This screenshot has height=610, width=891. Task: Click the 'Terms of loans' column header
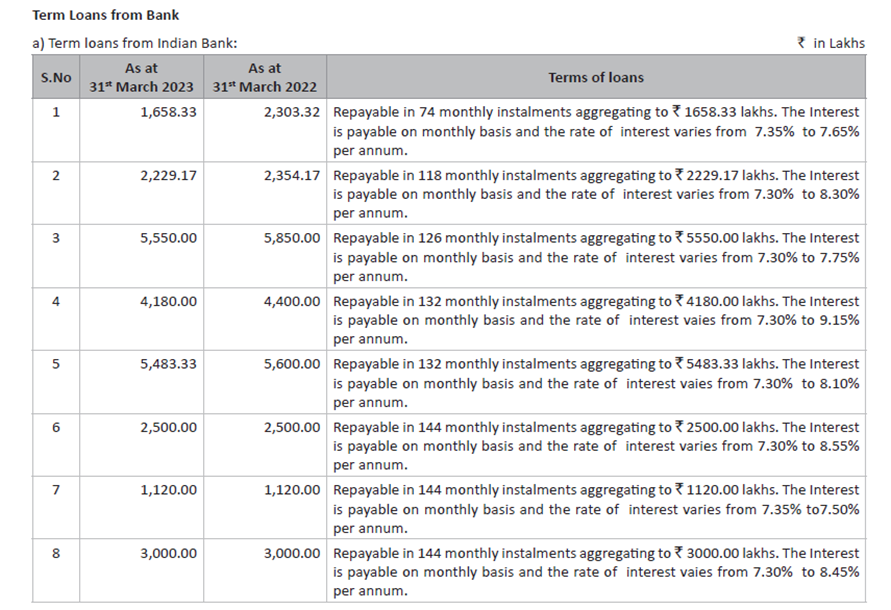click(x=595, y=77)
